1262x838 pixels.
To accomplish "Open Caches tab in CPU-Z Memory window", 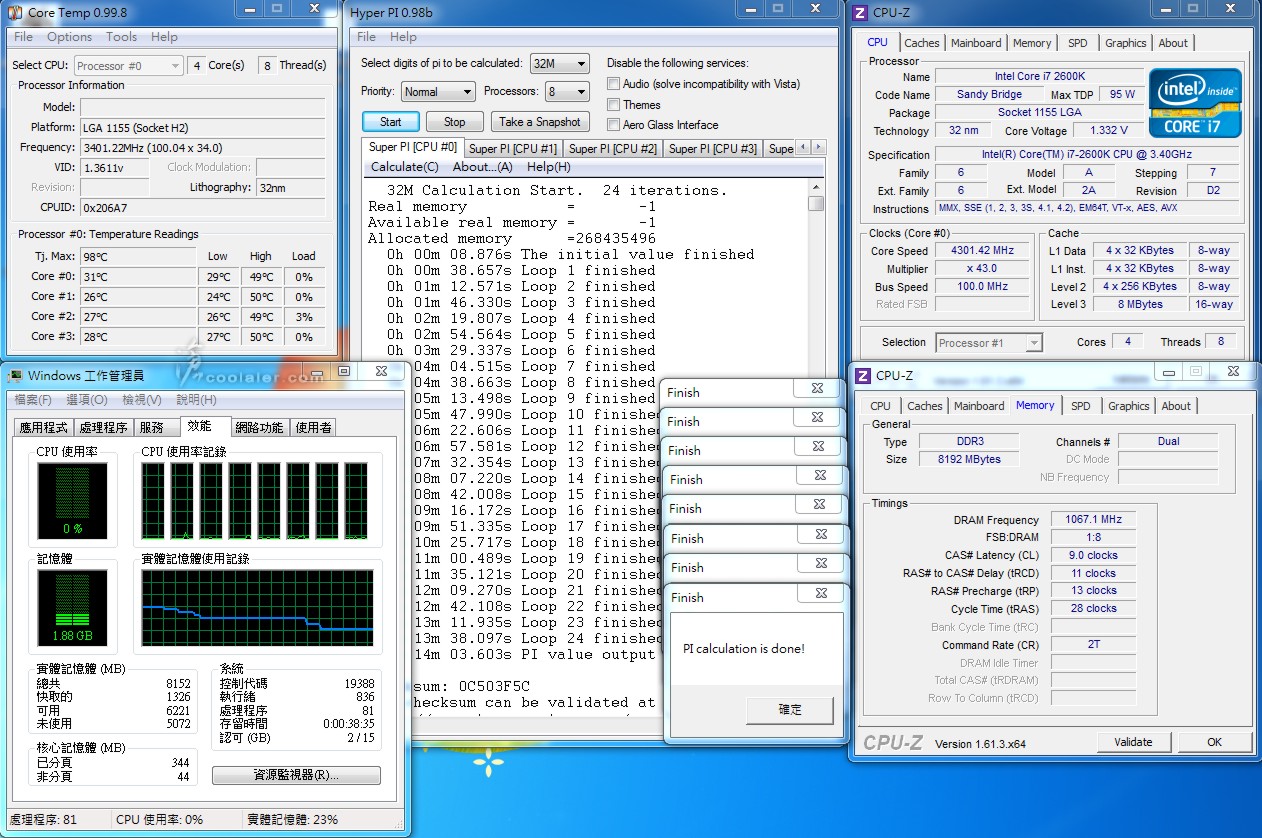I will (x=925, y=406).
